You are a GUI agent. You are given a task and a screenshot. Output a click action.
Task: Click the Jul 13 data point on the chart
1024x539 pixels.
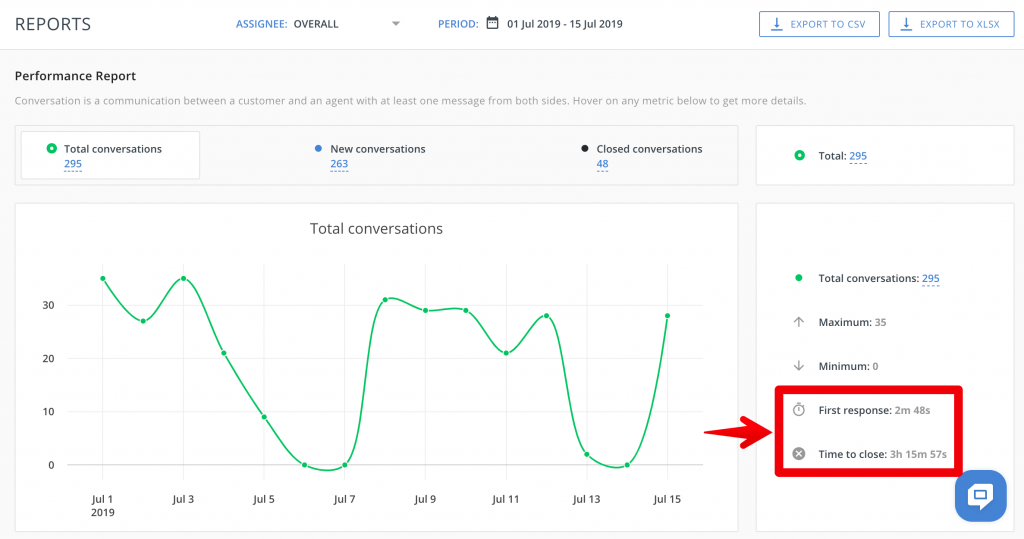pyautogui.click(x=586, y=454)
